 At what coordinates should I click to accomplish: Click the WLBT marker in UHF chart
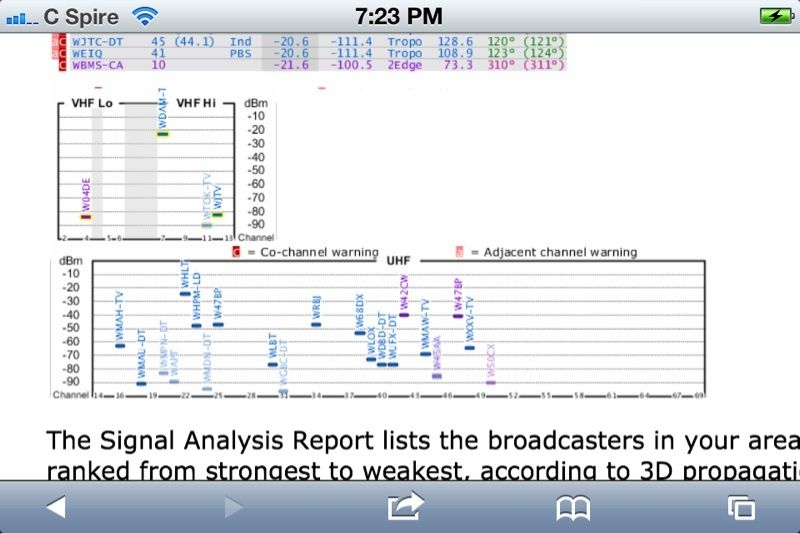272,365
